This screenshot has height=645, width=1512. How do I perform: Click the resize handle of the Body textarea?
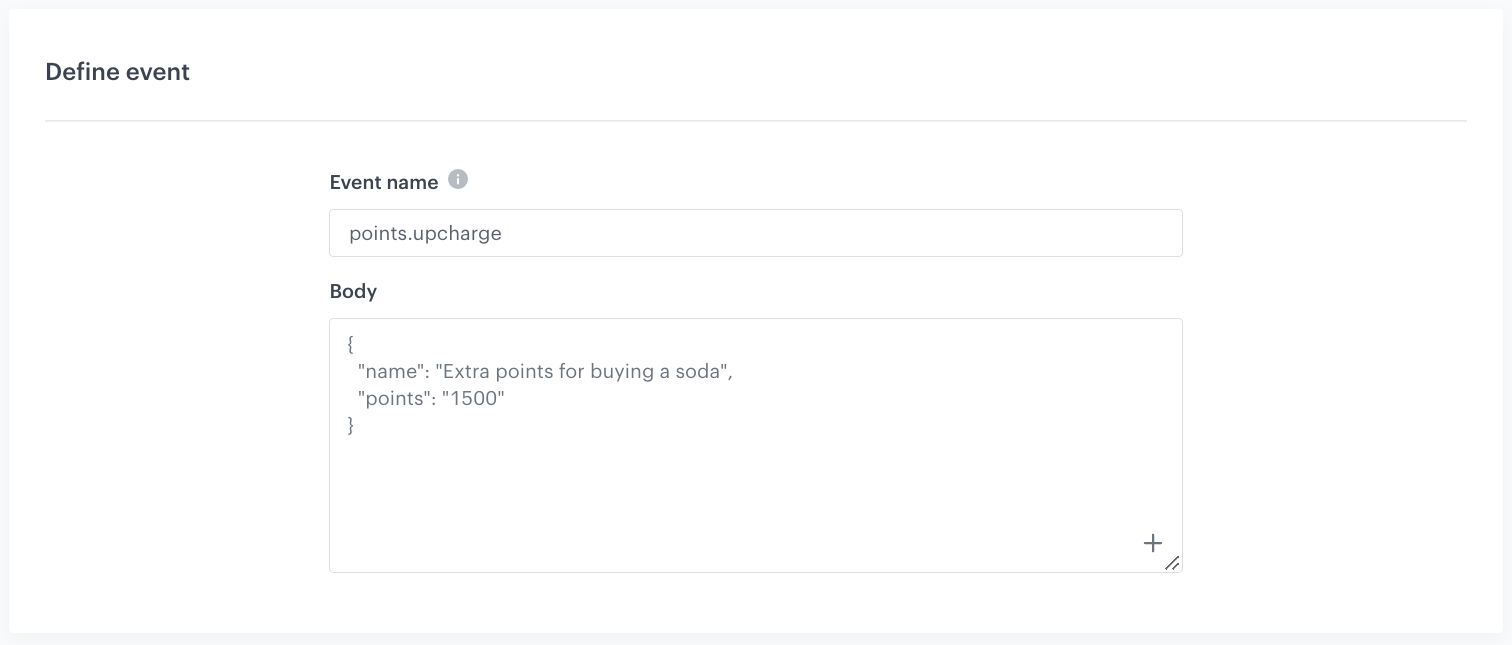[1173, 565]
